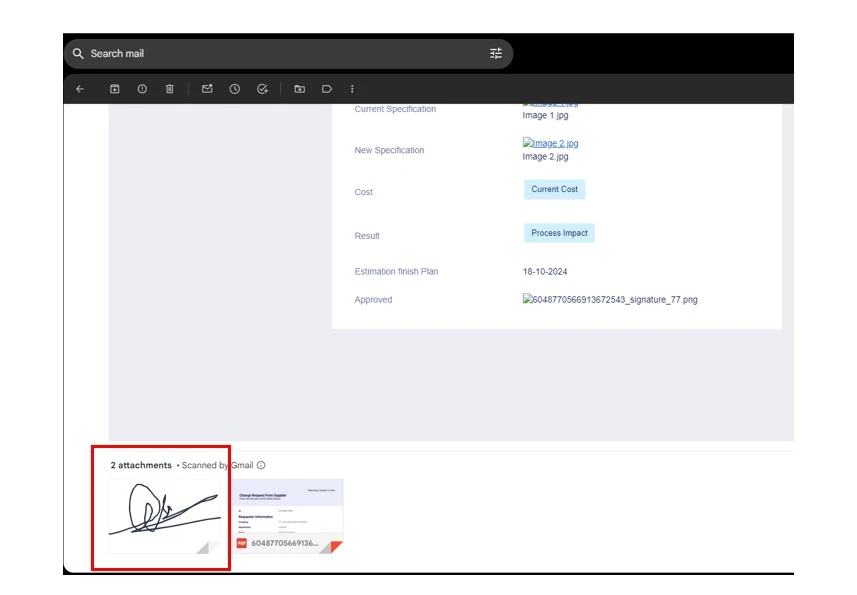Click the Process Impact button
Image resolution: width=857 pixels, height=595 pixels.
coord(559,232)
